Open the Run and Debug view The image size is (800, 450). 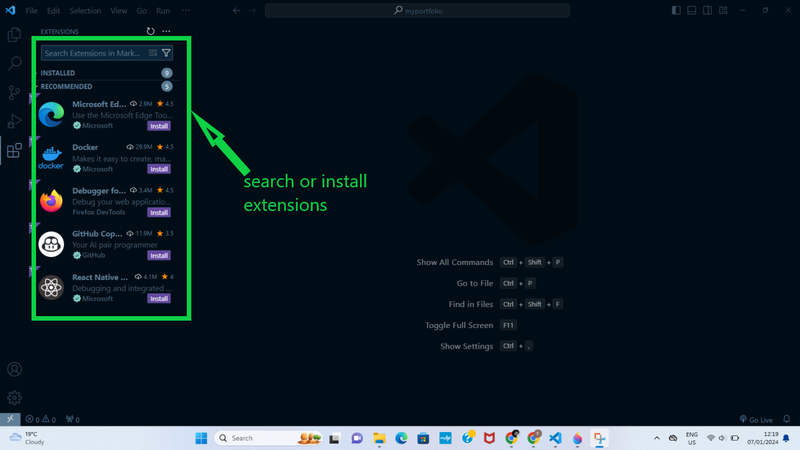coord(14,121)
